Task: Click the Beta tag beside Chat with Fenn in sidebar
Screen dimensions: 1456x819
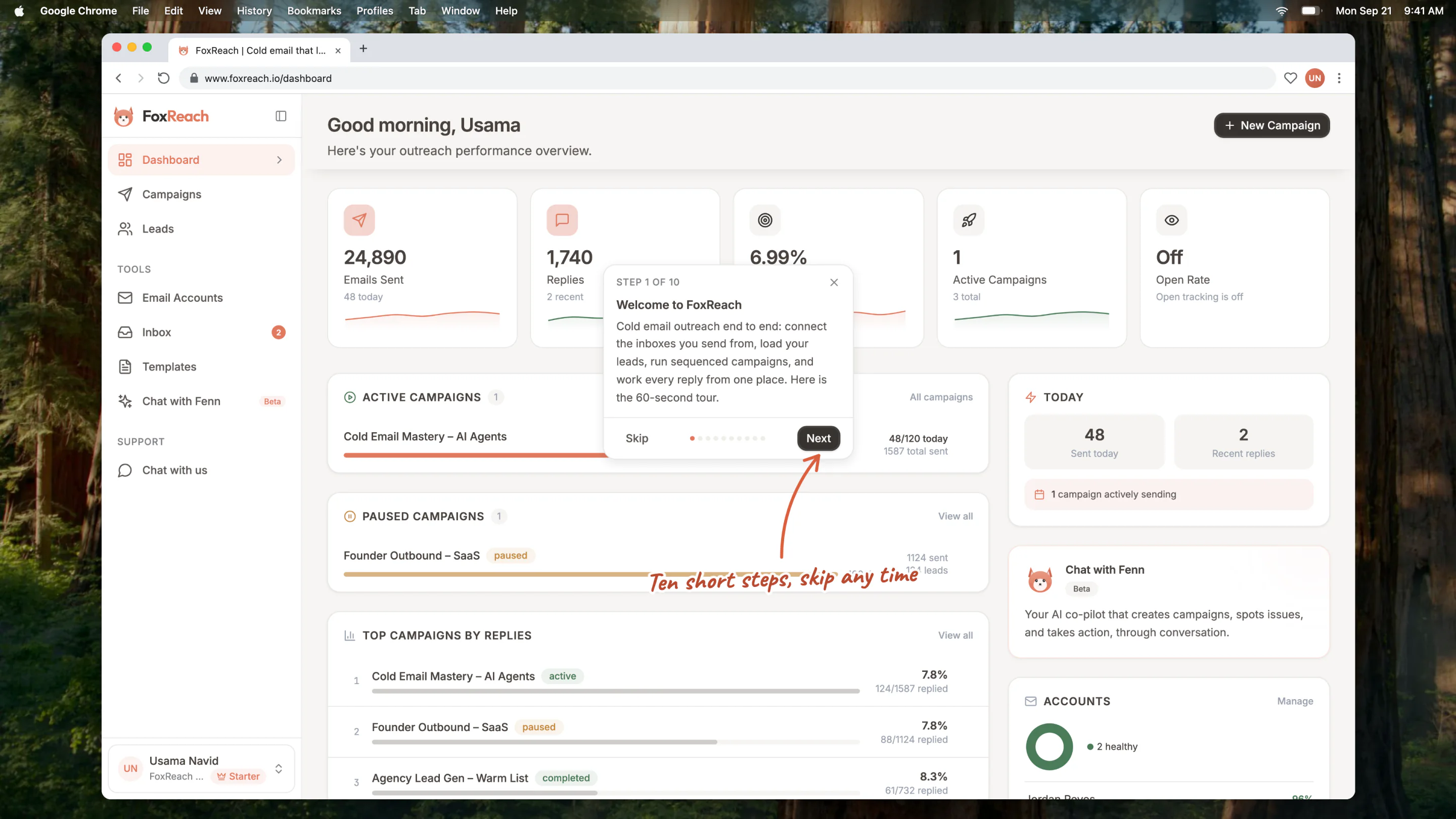Action: point(272,401)
